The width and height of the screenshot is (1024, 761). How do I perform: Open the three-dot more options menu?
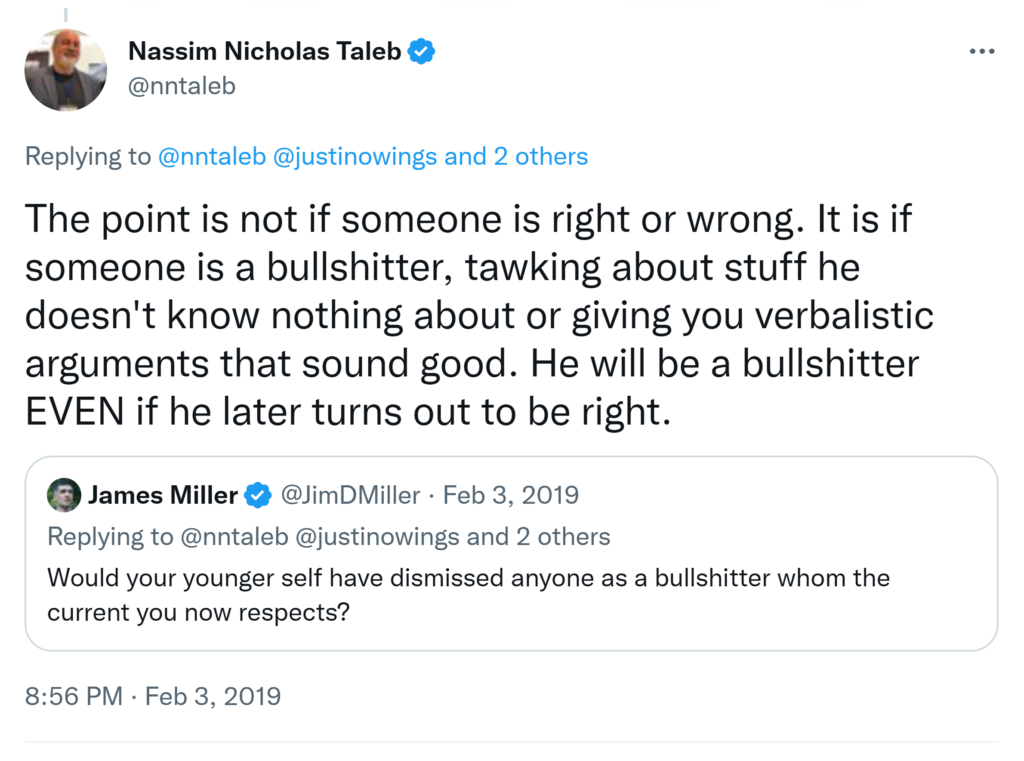click(x=982, y=52)
